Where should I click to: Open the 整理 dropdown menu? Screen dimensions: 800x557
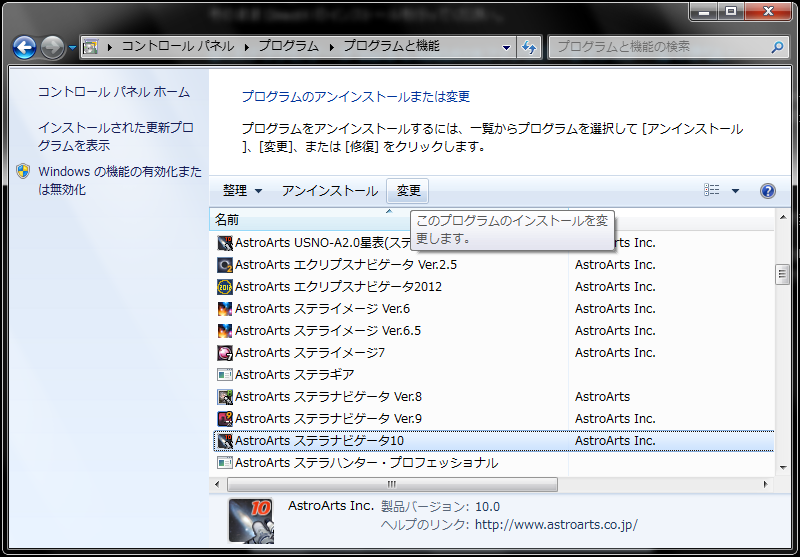pyautogui.click(x=242, y=191)
